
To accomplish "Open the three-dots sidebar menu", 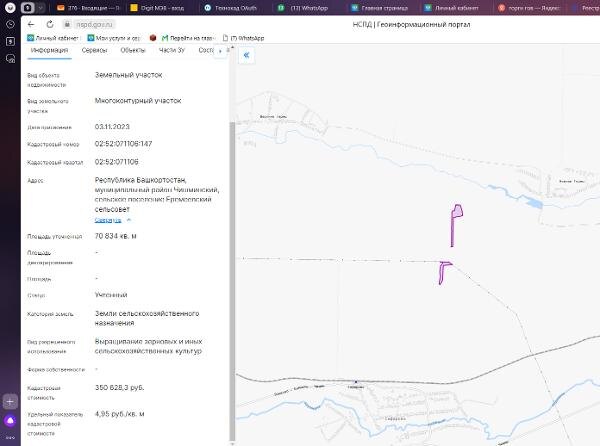I will coord(10,437).
